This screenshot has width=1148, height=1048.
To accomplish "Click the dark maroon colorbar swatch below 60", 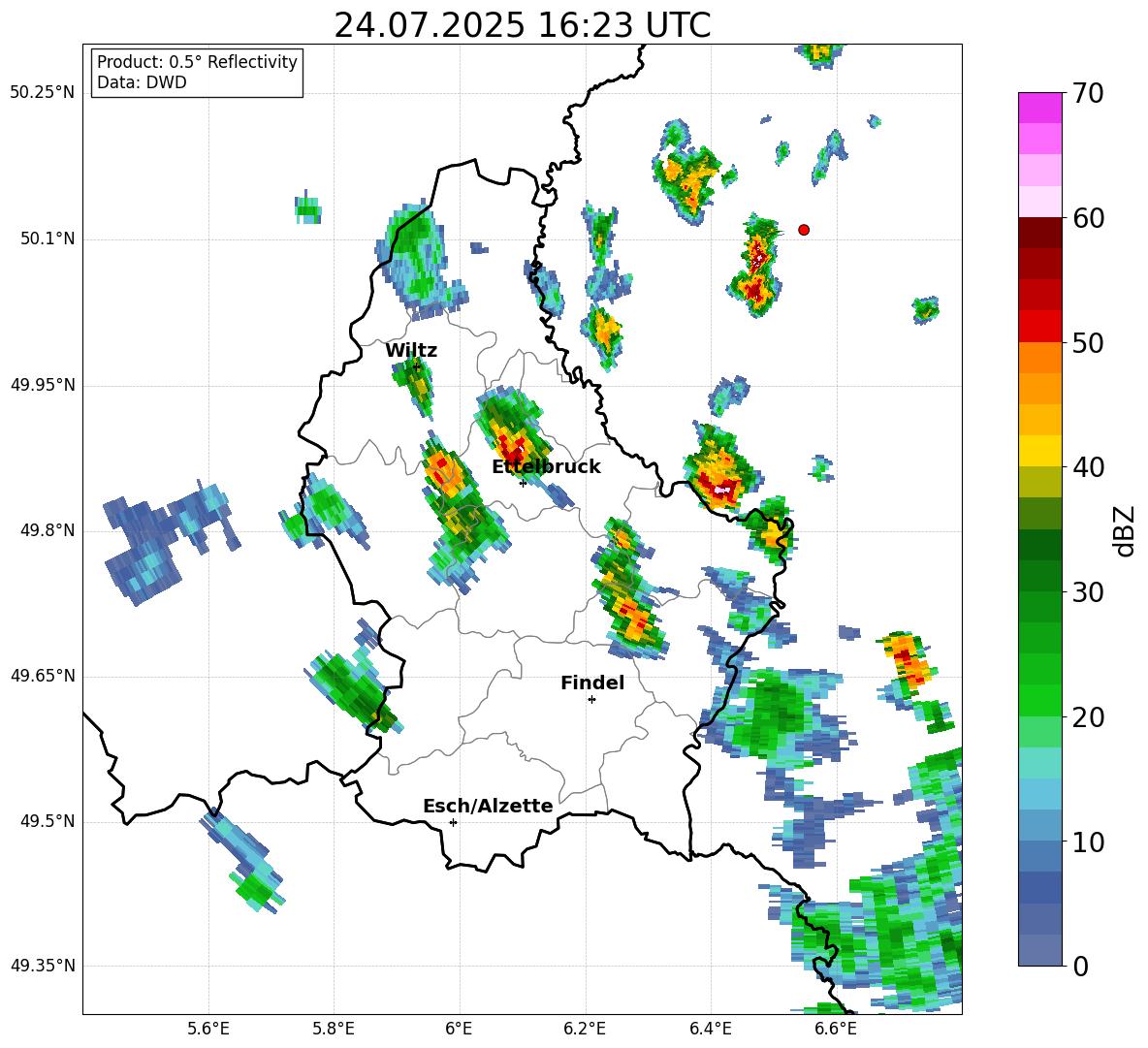I will point(1039,233).
